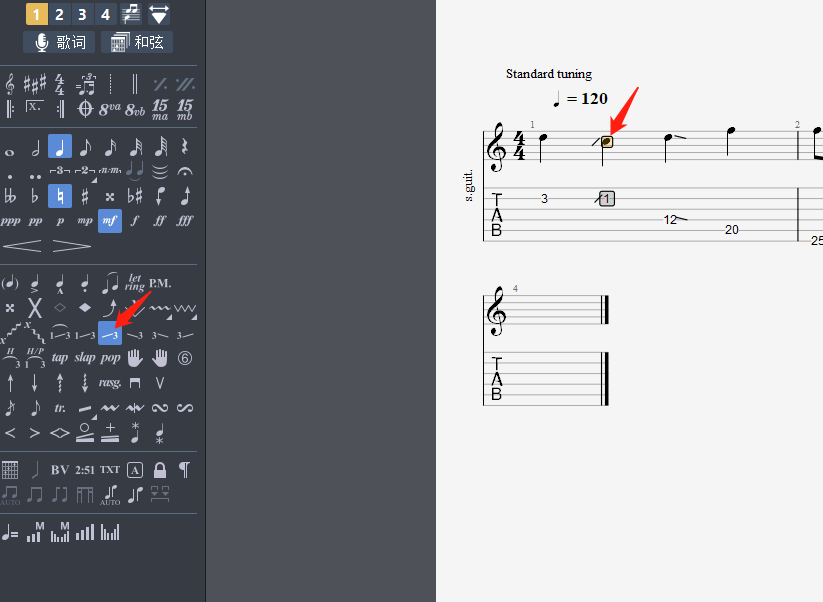The width and height of the screenshot is (823, 602).
Task: Apply the sharp accidental
Action: pyautogui.click(x=85, y=196)
